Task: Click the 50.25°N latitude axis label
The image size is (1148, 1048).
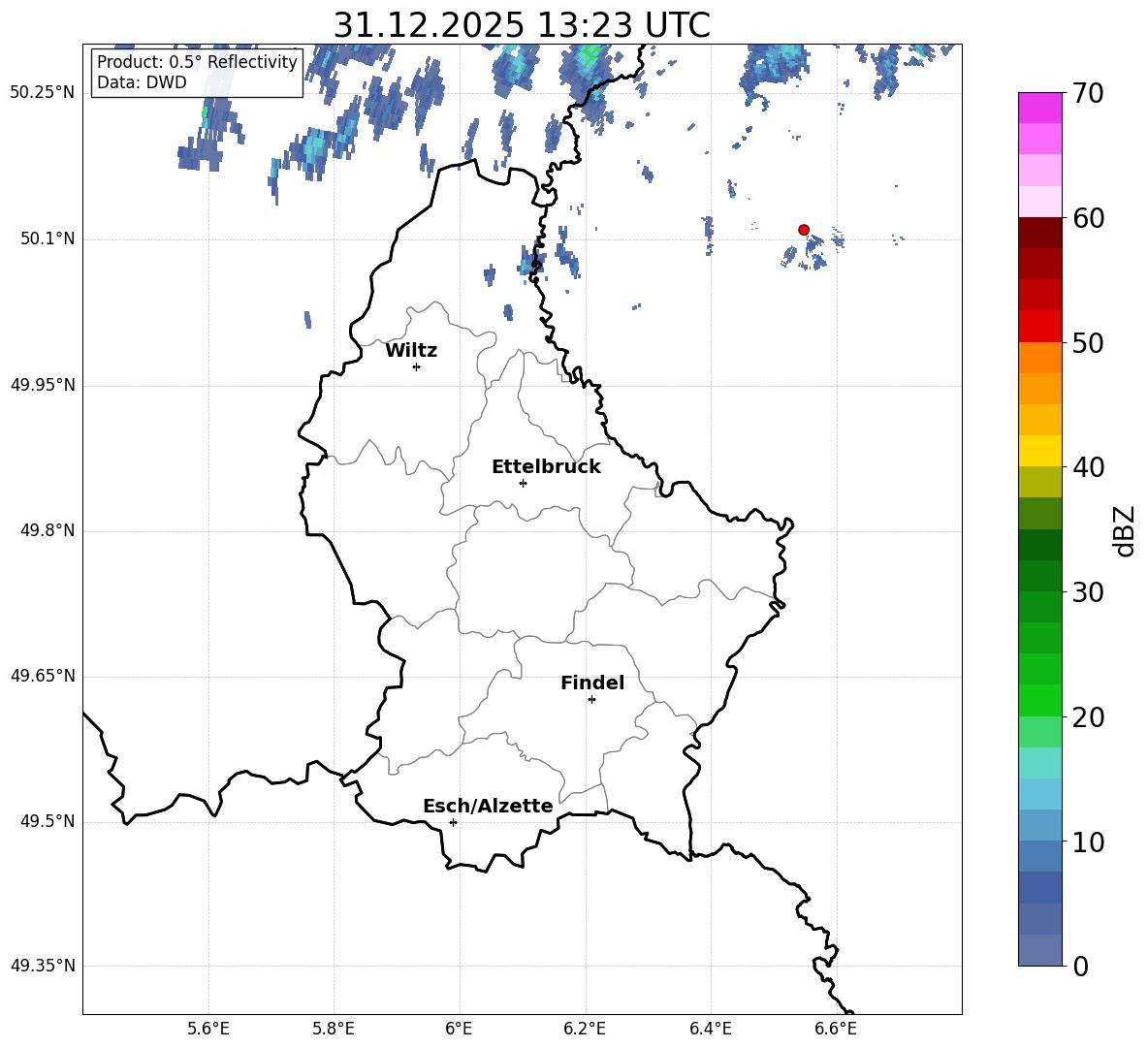Action: coord(43,93)
